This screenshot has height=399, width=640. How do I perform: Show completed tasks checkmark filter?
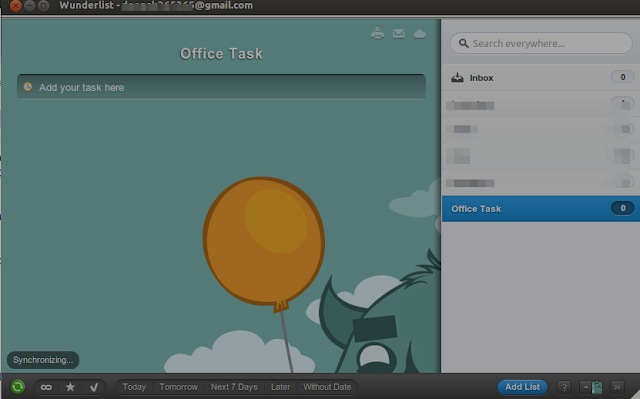coord(94,387)
